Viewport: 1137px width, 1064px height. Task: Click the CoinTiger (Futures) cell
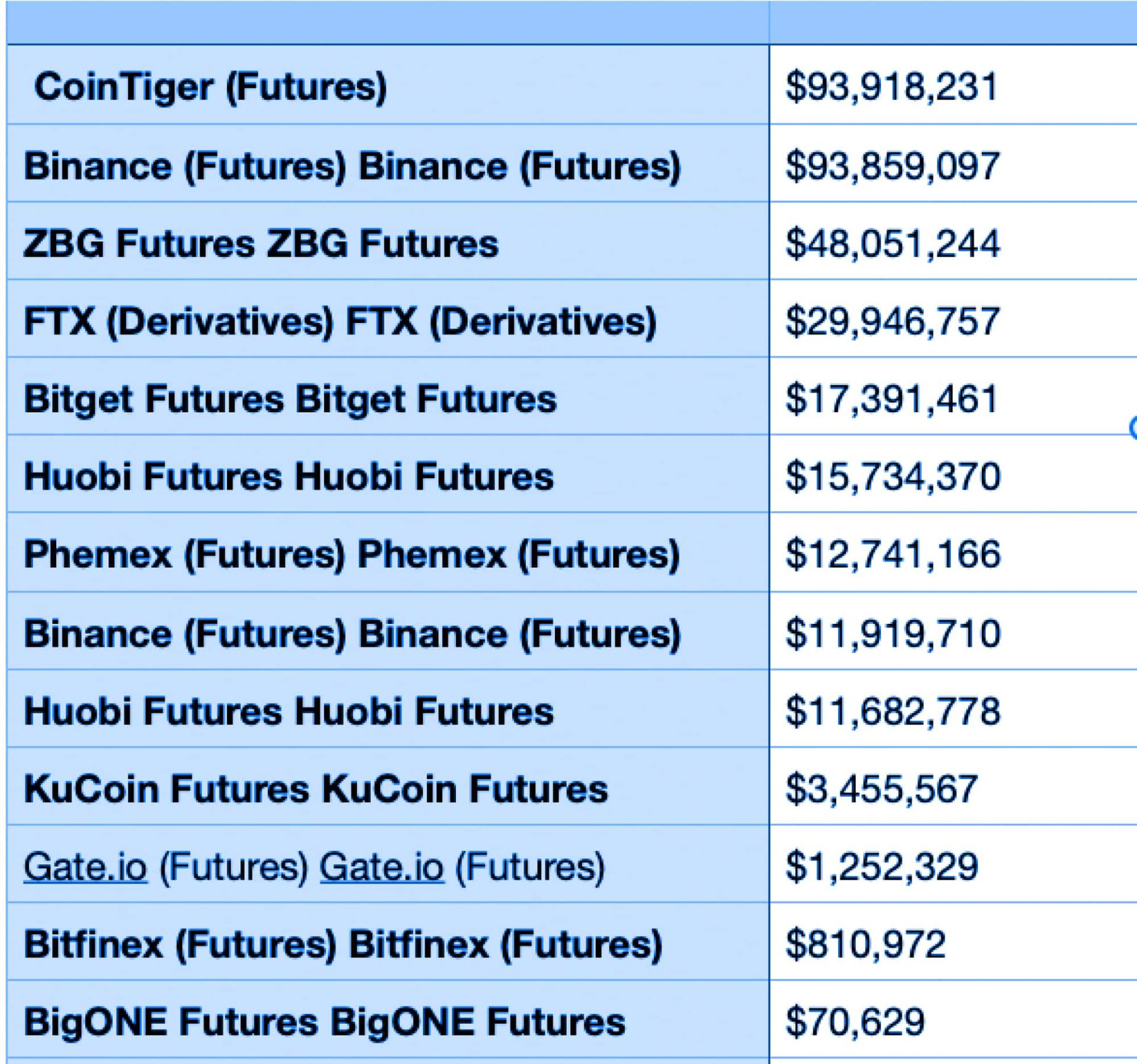point(210,86)
